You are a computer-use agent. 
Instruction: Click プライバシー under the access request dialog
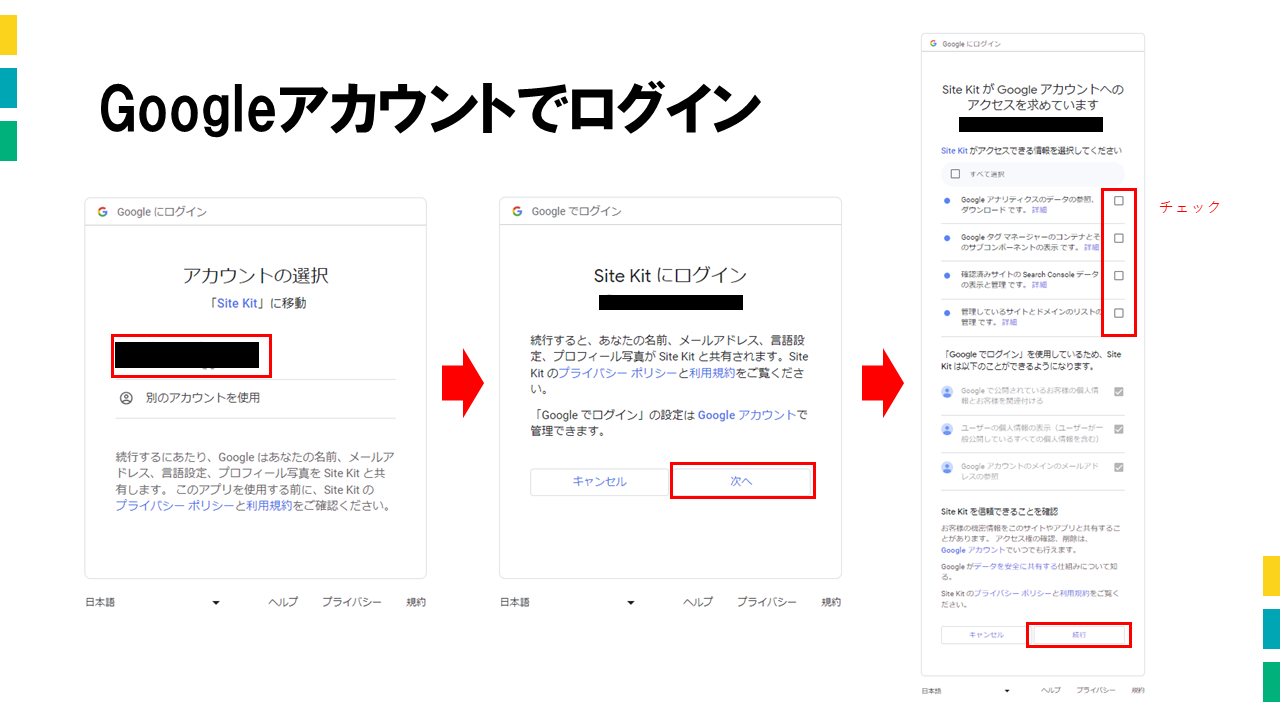(x=1096, y=691)
